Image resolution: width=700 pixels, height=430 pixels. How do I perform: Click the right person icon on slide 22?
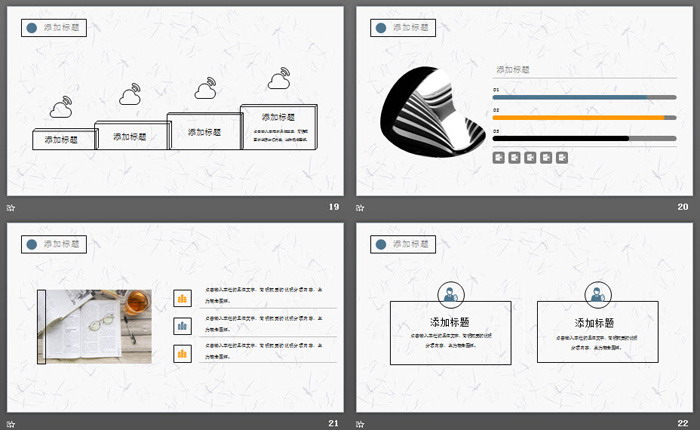pyautogui.click(x=597, y=294)
